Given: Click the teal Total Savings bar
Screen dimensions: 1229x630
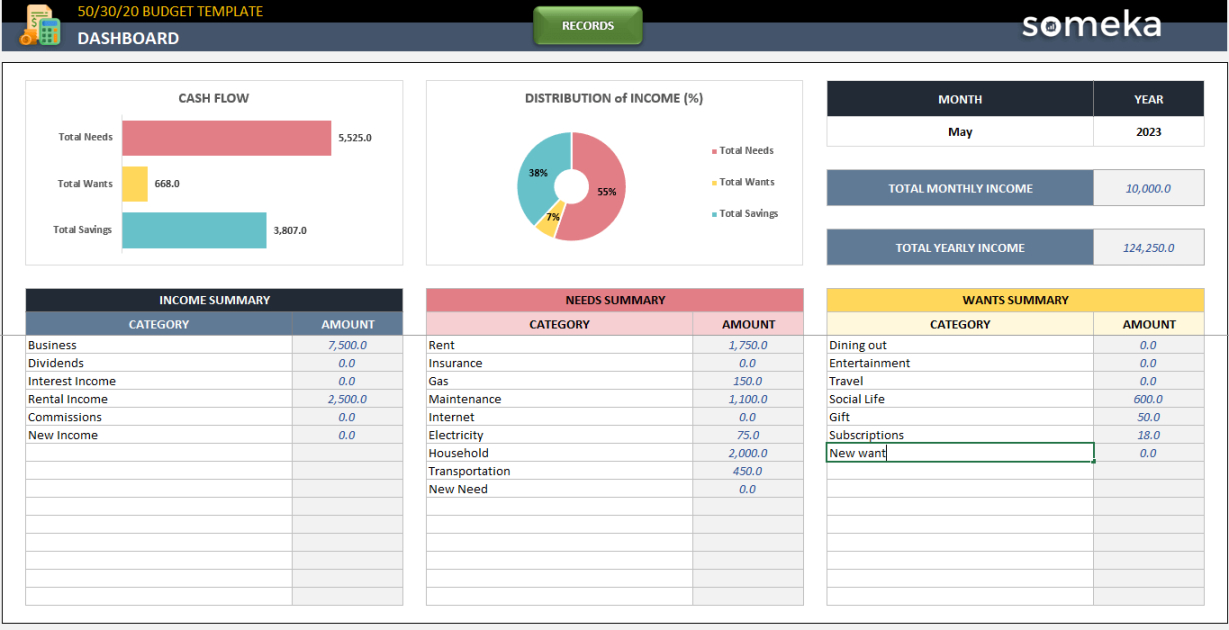Looking at the screenshot, I should click(194, 230).
